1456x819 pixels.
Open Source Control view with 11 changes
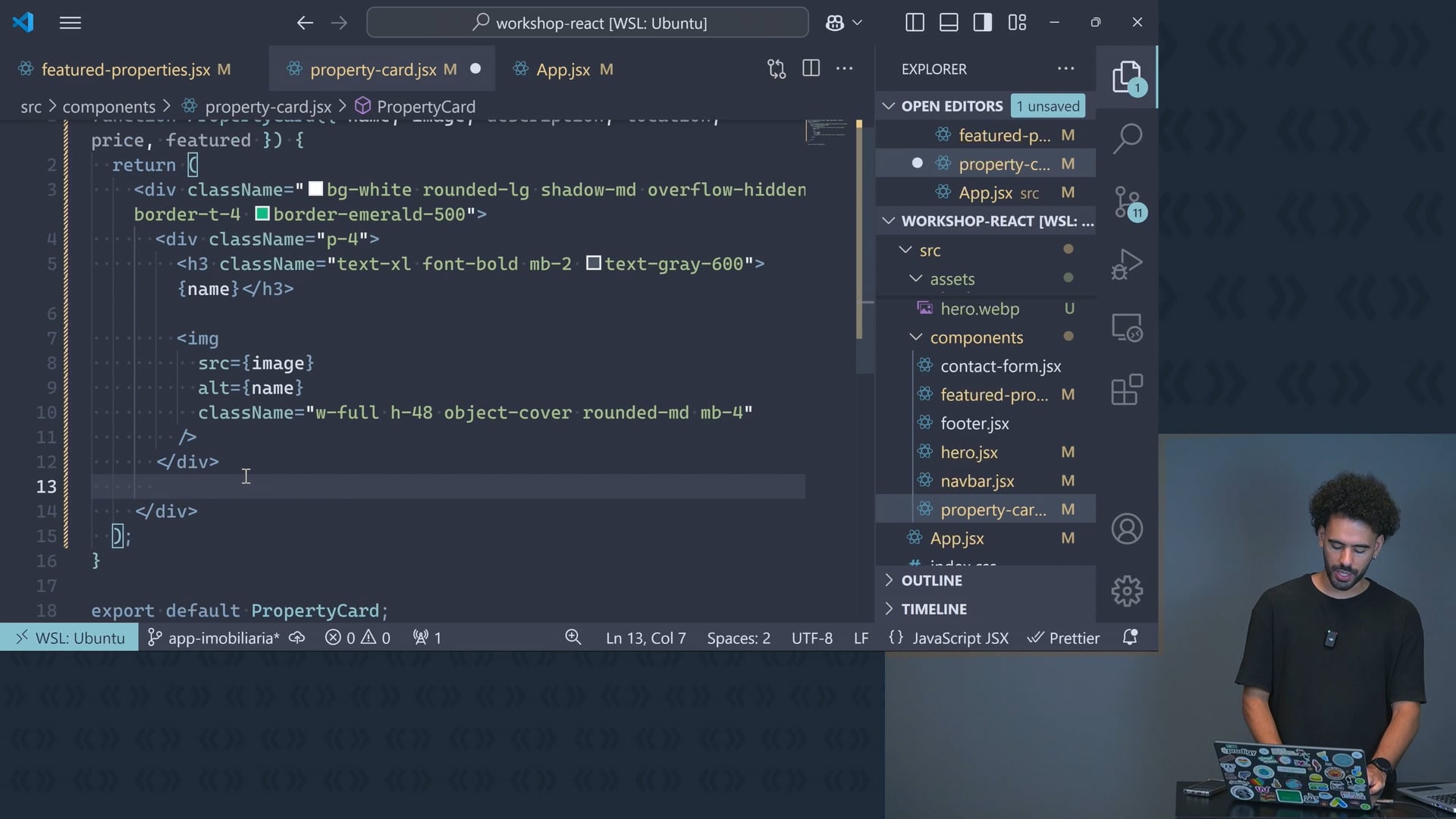[1127, 202]
